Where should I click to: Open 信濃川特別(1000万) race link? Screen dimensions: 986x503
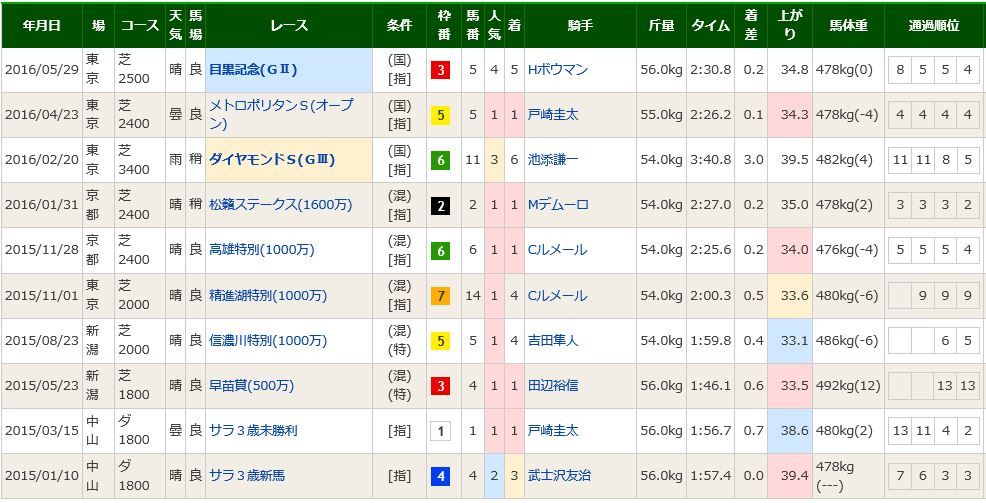[x=268, y=341]
